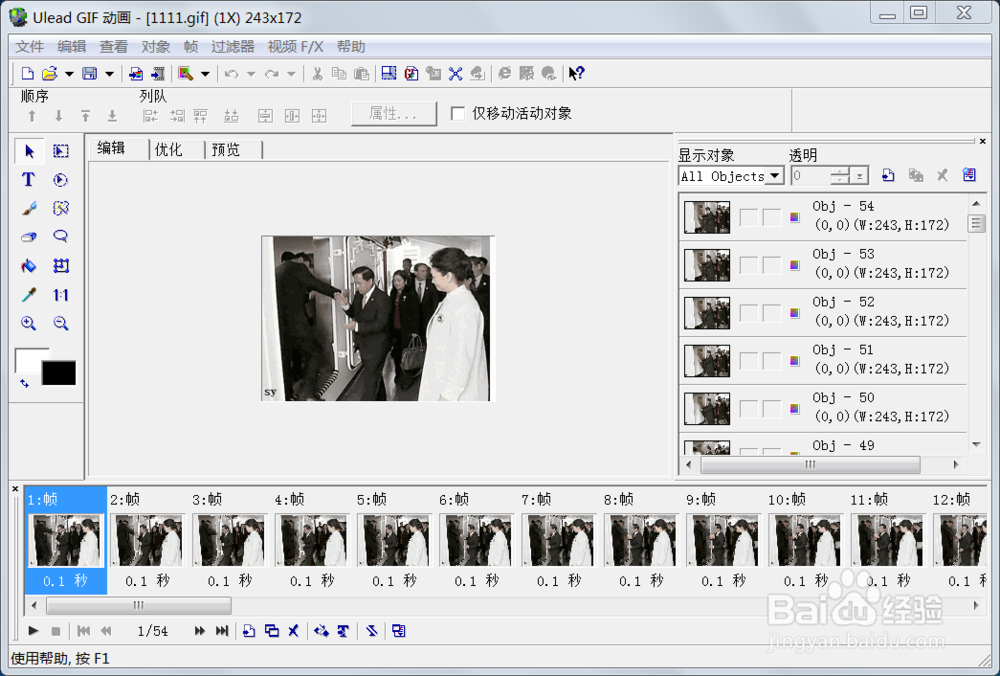Click the New file icon

27,74
